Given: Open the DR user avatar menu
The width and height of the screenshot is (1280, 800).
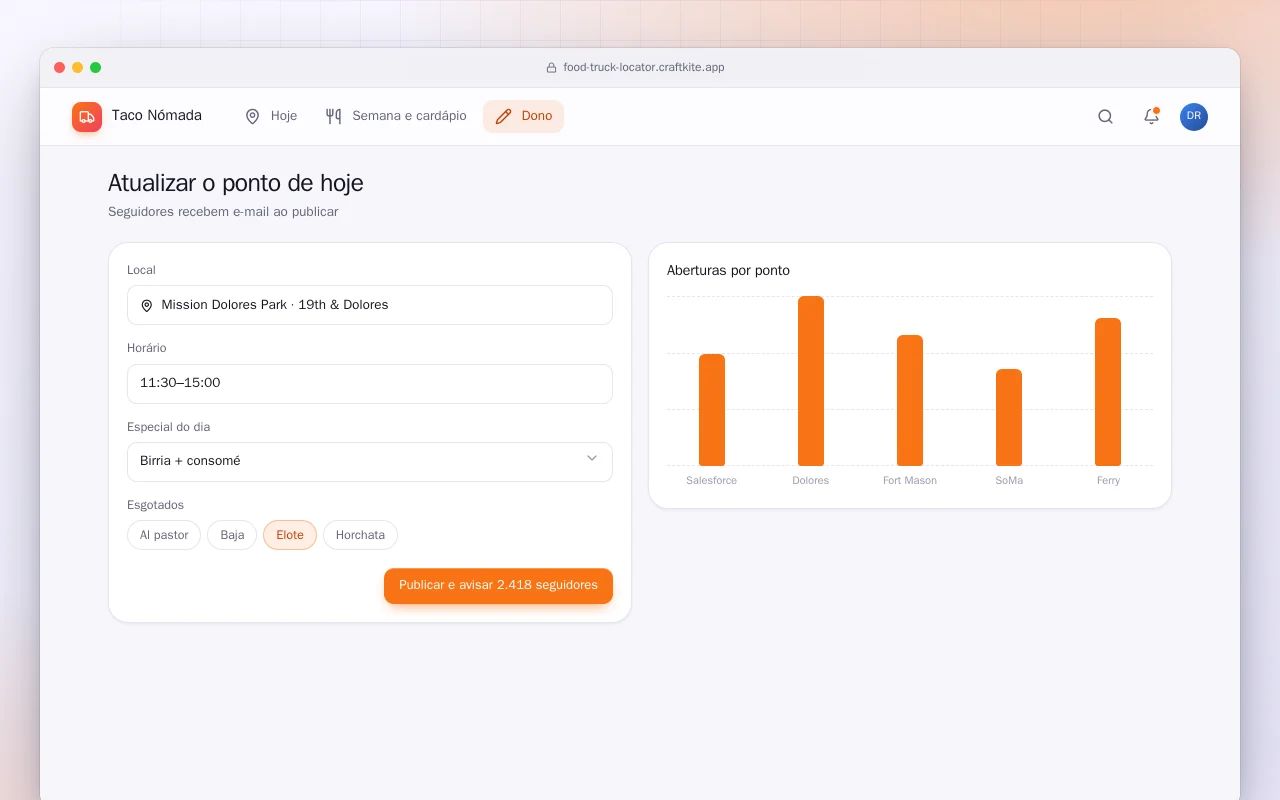Looking at the screenshot, I should pos(1194,117).
